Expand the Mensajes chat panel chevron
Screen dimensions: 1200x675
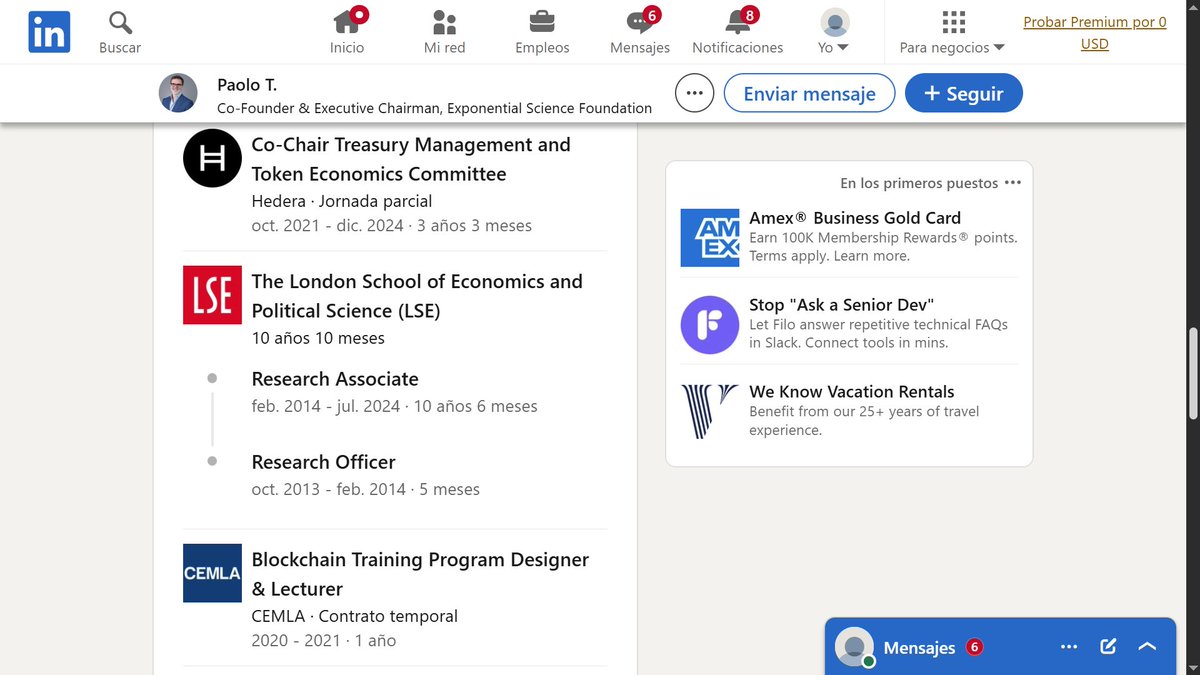[1147, 647]
